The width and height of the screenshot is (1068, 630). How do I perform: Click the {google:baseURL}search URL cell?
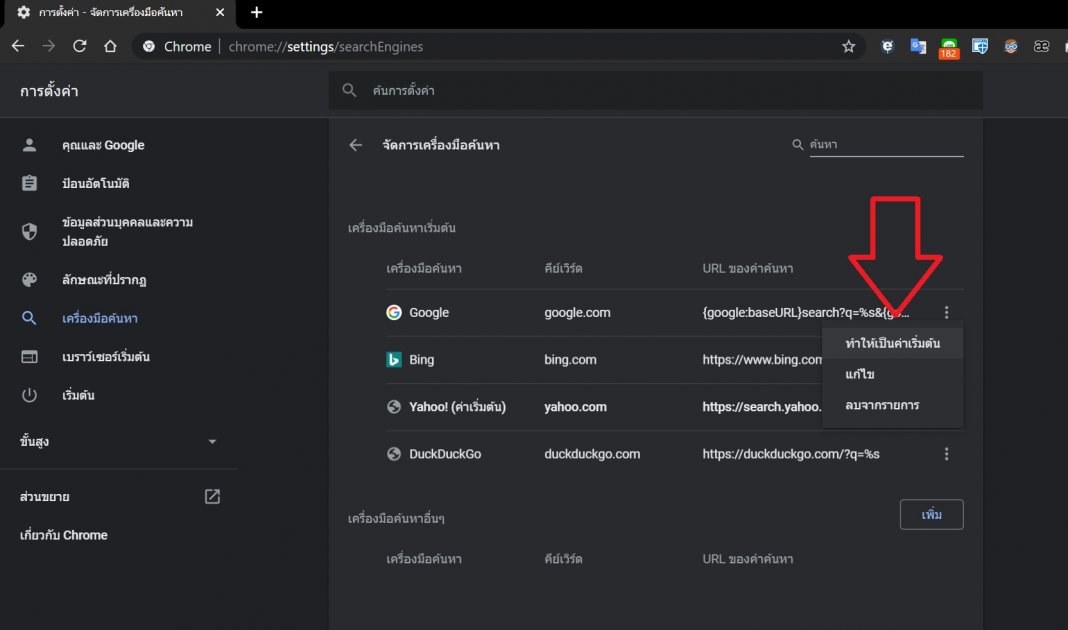pos(806,313)
